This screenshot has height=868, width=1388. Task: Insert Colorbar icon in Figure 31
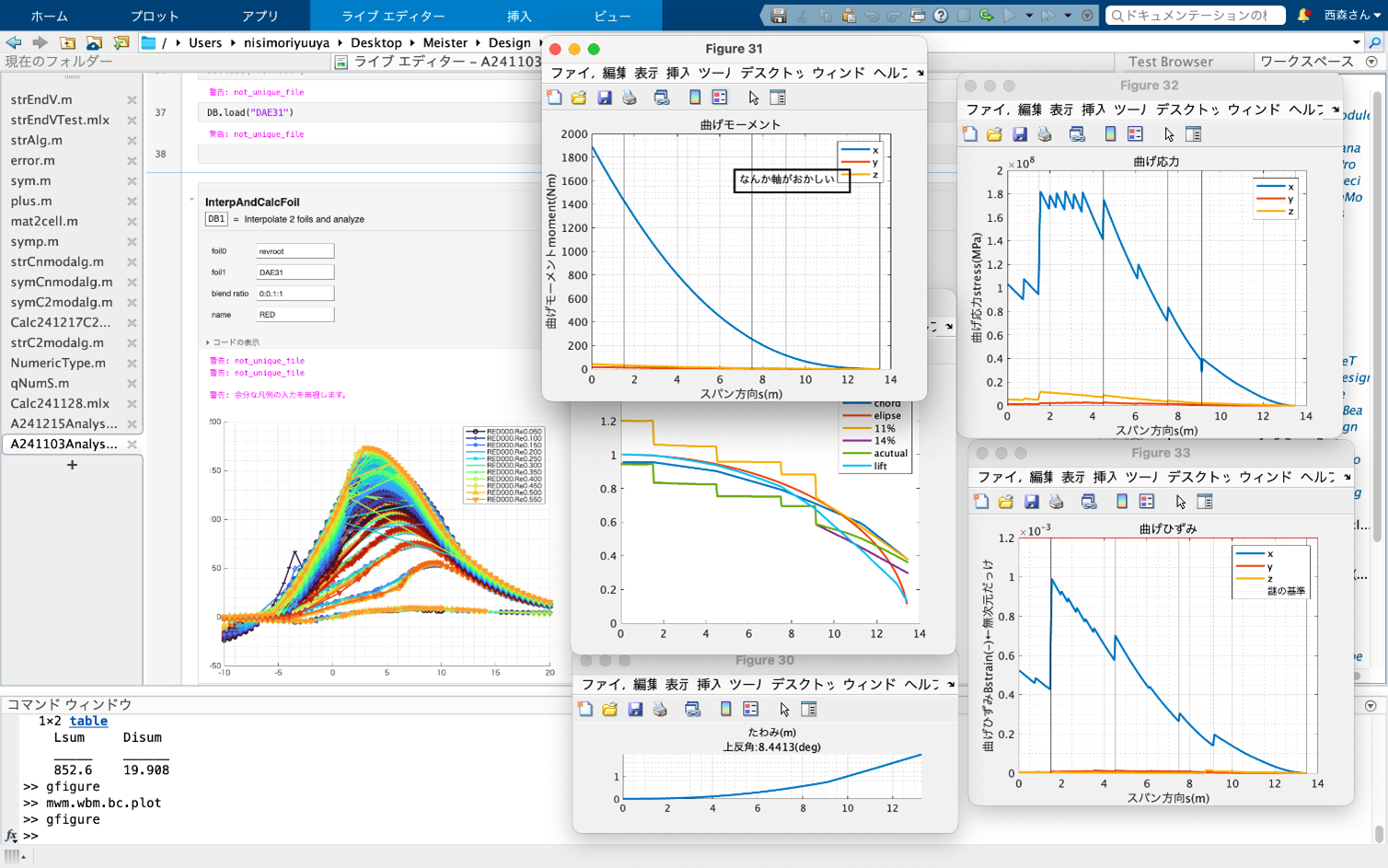695,98
